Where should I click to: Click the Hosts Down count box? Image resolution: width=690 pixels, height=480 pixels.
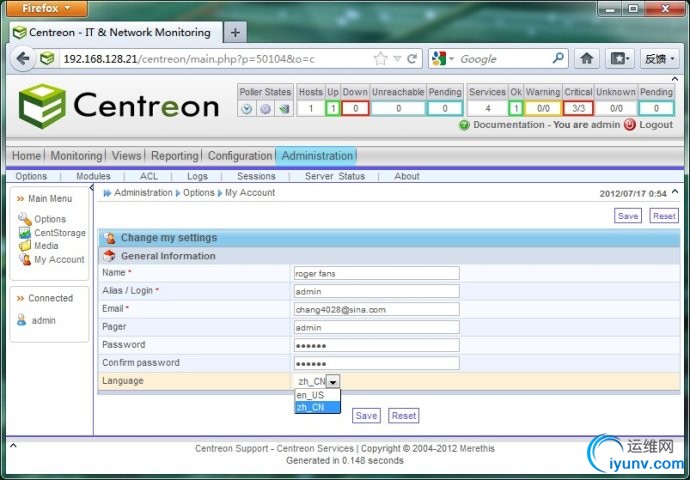[x=355, y=108]
